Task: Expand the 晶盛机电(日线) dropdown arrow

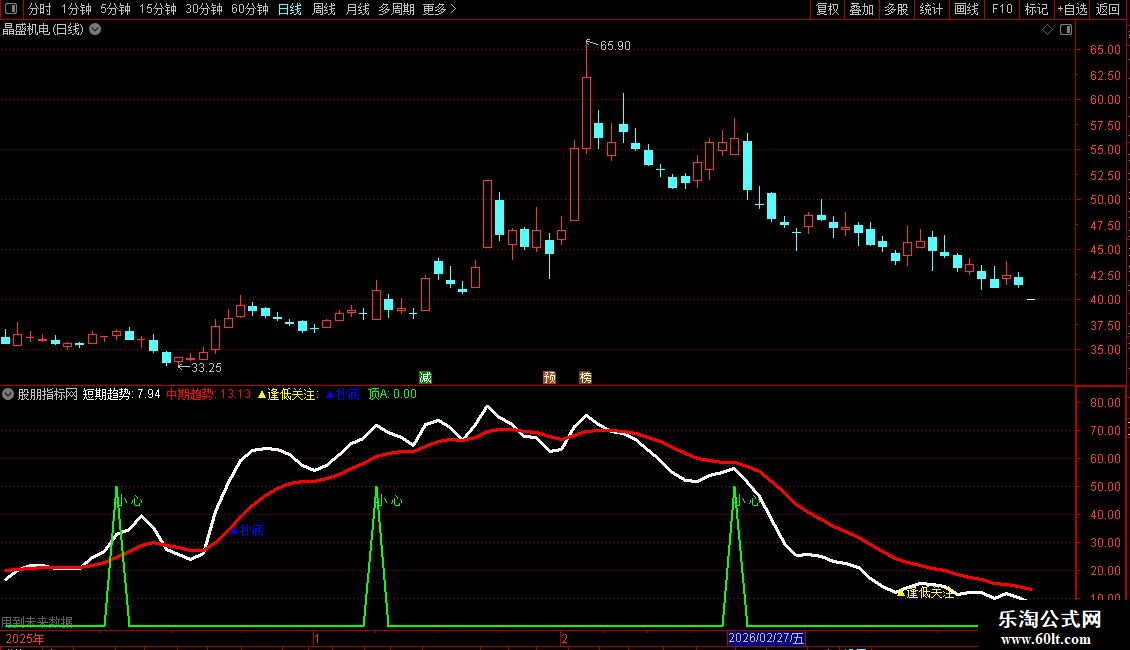Action: [x=95, y=30]
